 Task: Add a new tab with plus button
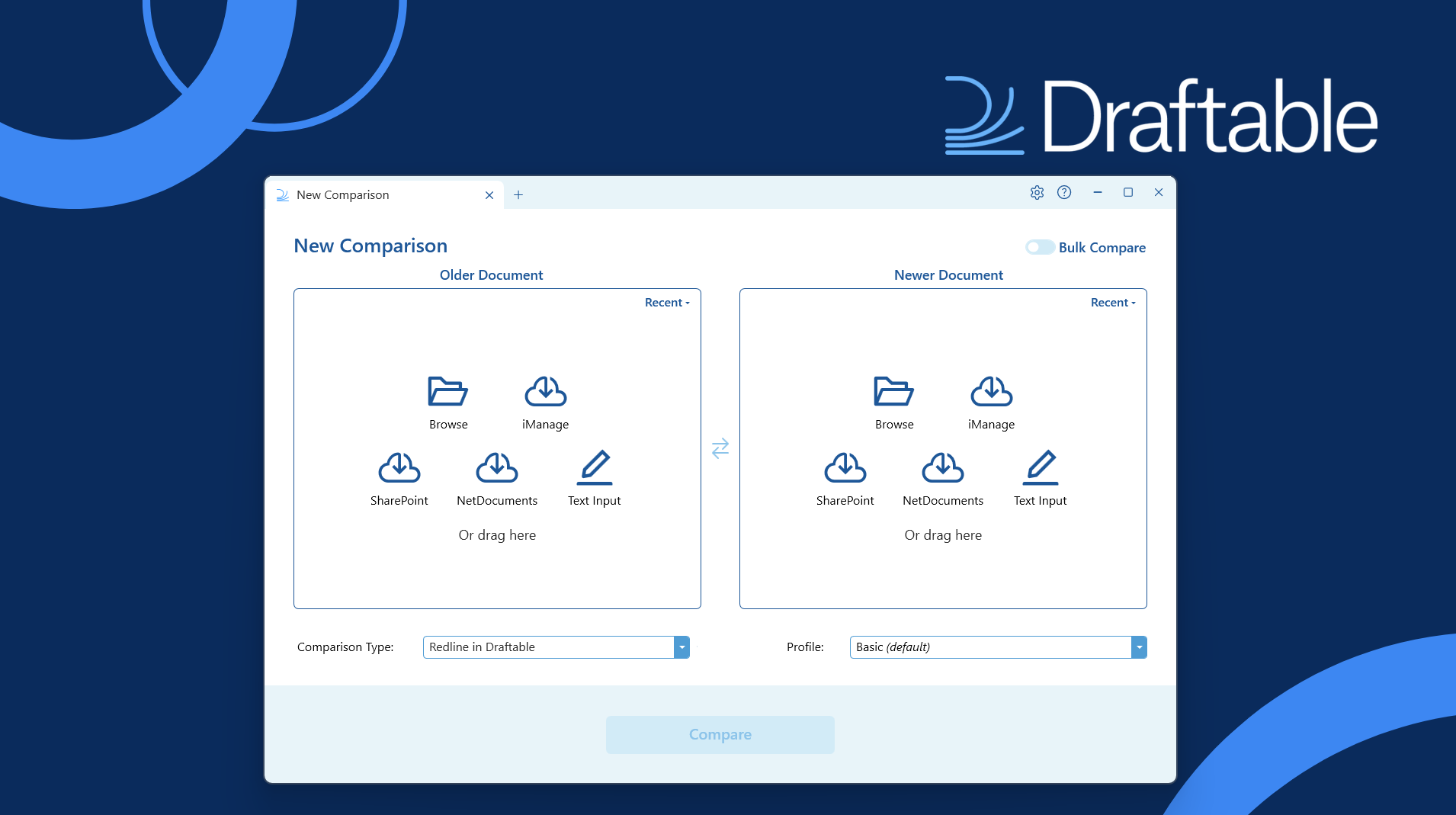[518, 195]
